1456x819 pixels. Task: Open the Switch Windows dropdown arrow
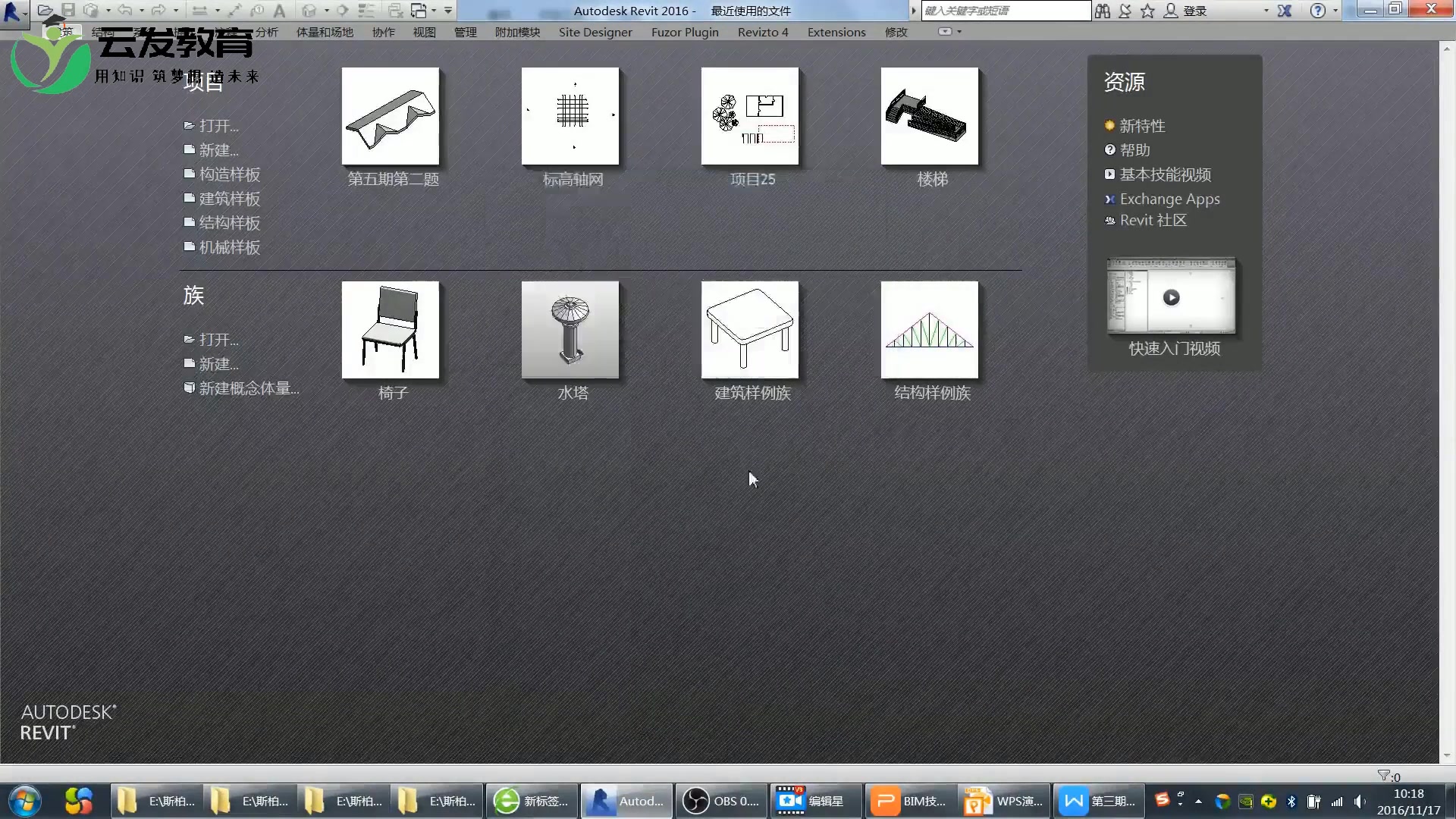pos(434,11)
